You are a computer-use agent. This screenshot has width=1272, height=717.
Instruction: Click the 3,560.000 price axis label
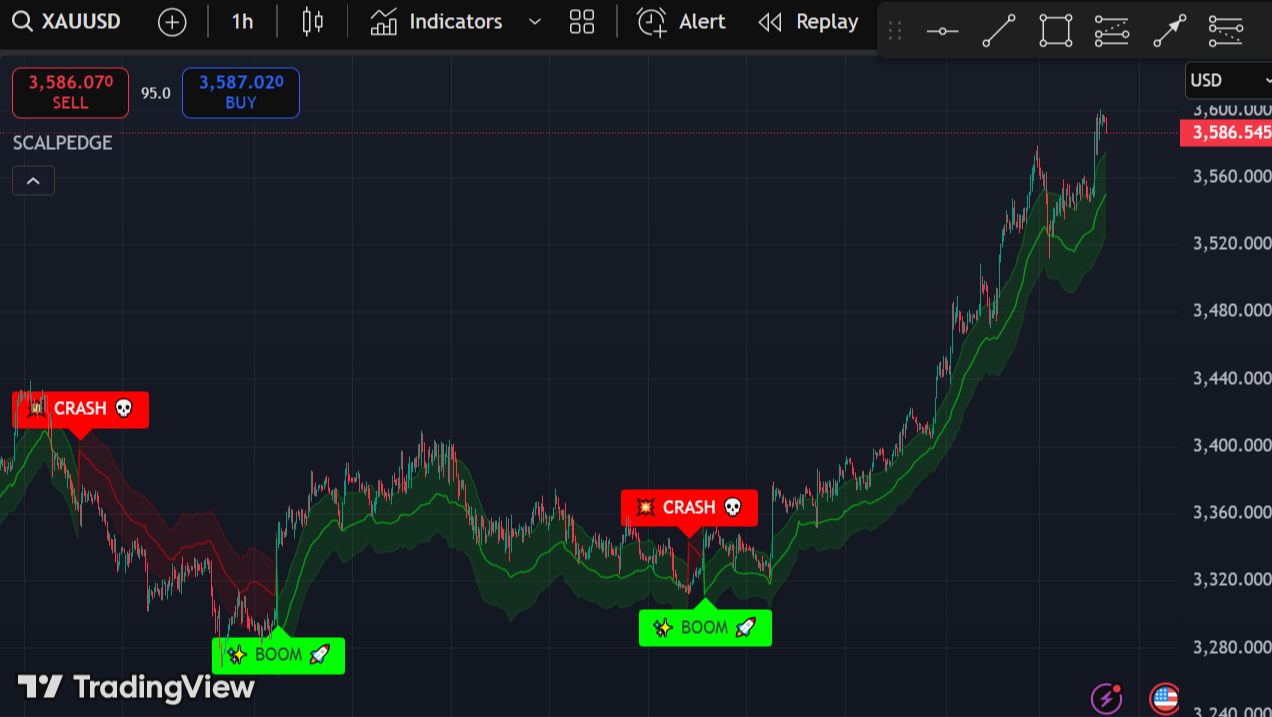1231,177
